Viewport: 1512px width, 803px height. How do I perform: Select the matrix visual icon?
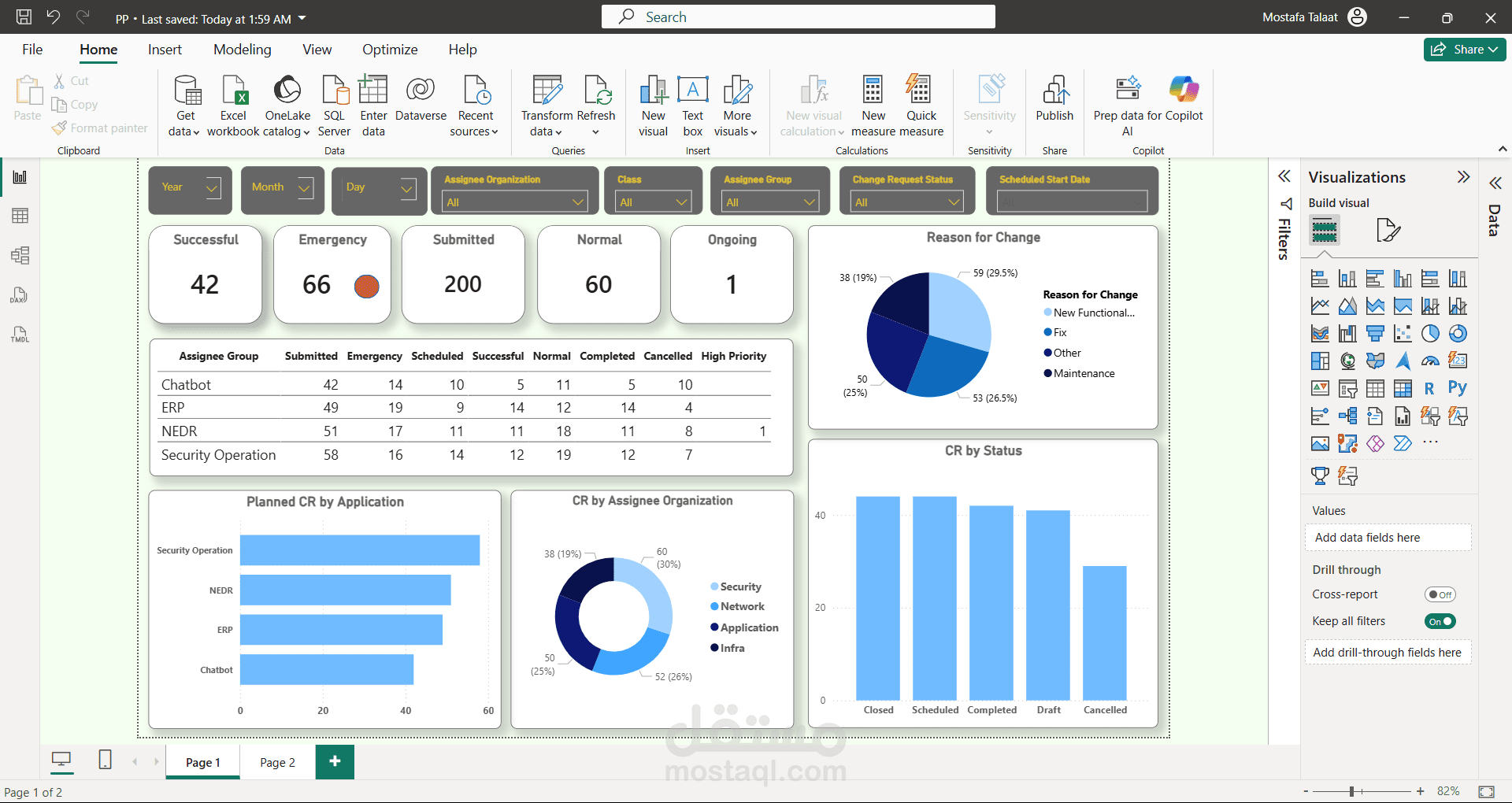1403,389
